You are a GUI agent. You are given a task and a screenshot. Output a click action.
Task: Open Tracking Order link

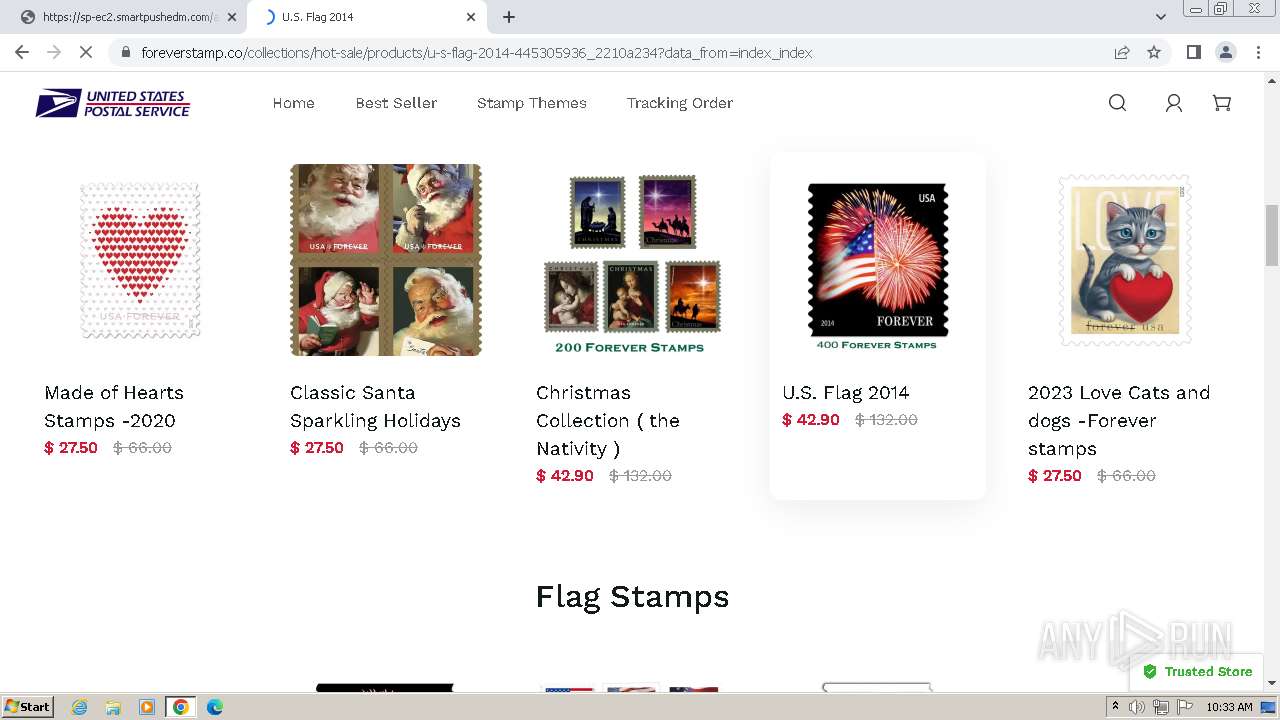(x=680, y=103)
